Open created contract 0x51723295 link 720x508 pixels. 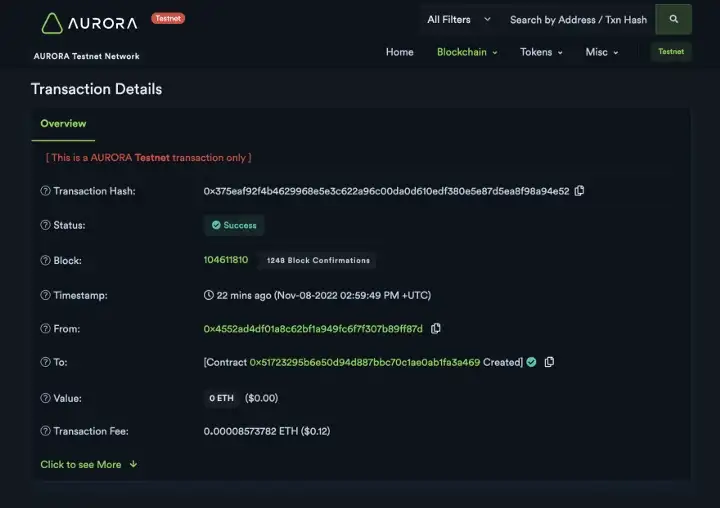click(365, 362)
